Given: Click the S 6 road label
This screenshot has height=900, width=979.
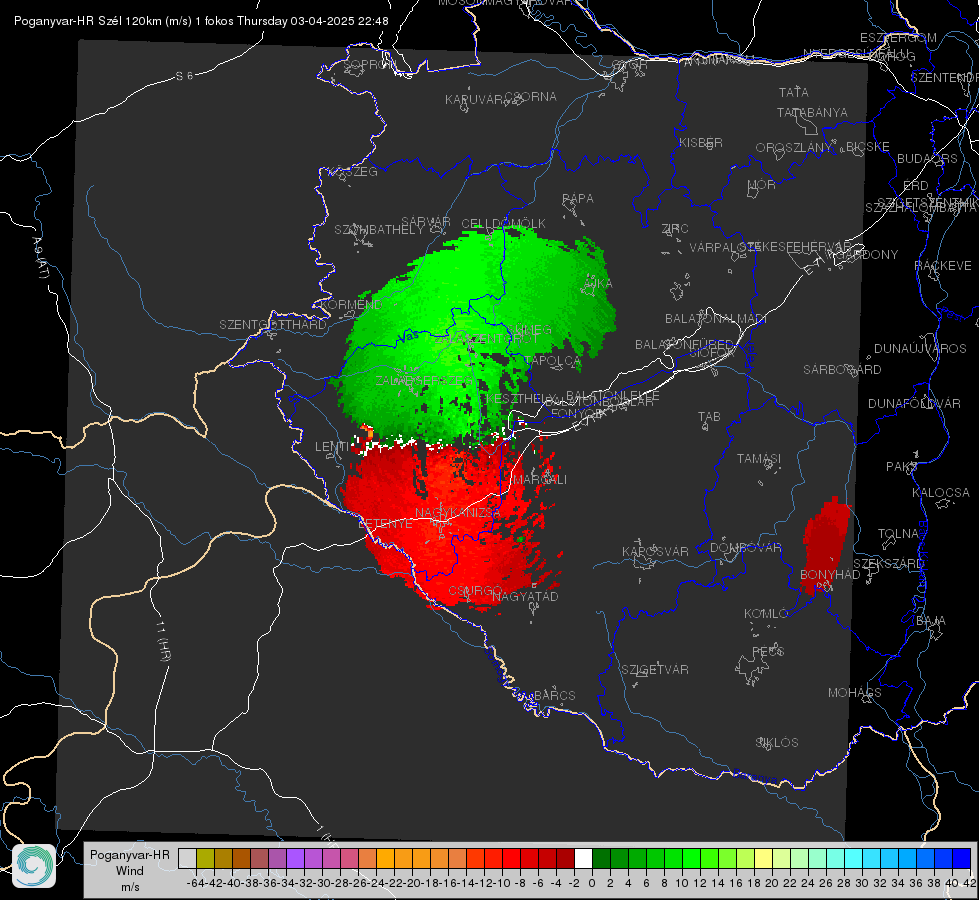Looking at the screenshot, I should [x=184, y=76].
